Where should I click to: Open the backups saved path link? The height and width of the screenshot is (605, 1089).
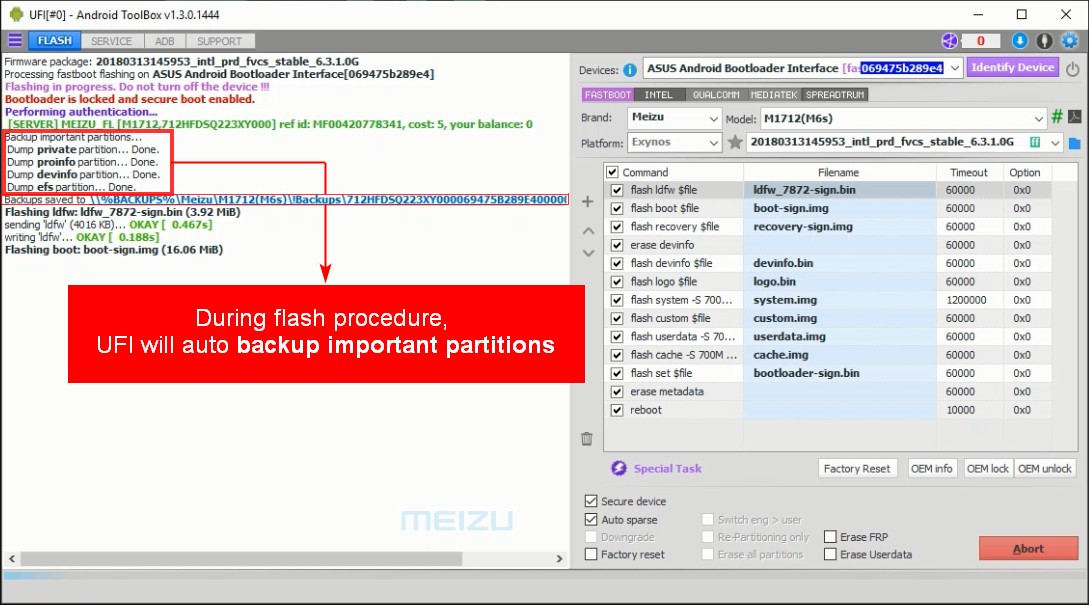coord(329,200)
